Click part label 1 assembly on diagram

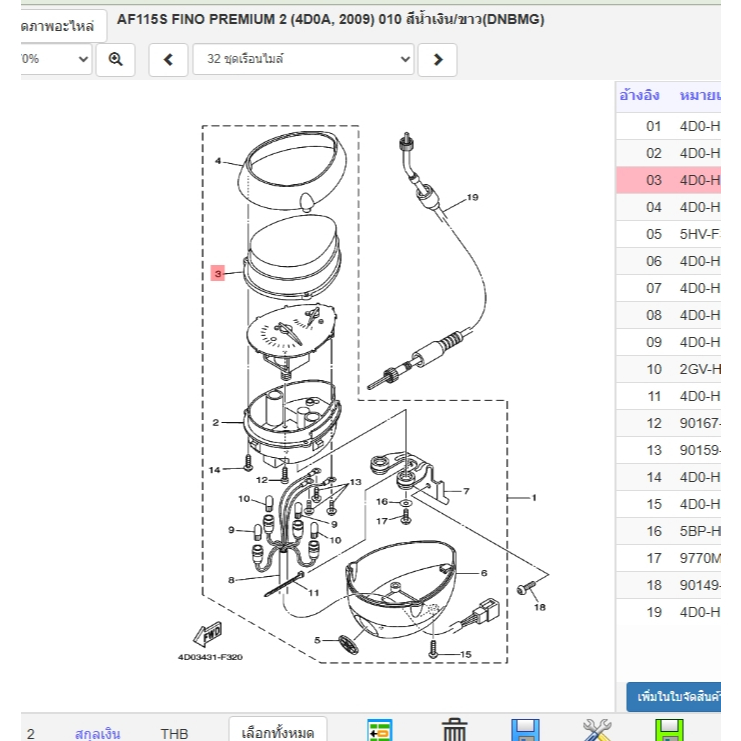click(534, 498)
